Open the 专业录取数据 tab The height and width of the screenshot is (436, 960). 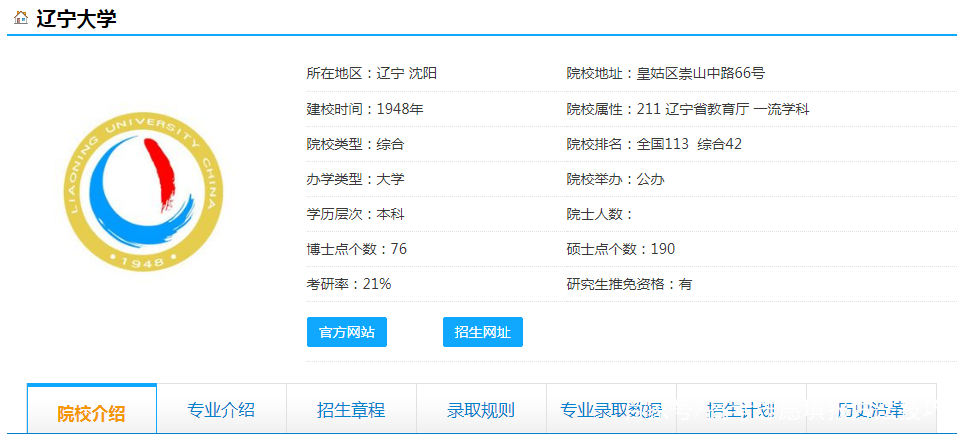pyautogui.click(x=611, y=409)
